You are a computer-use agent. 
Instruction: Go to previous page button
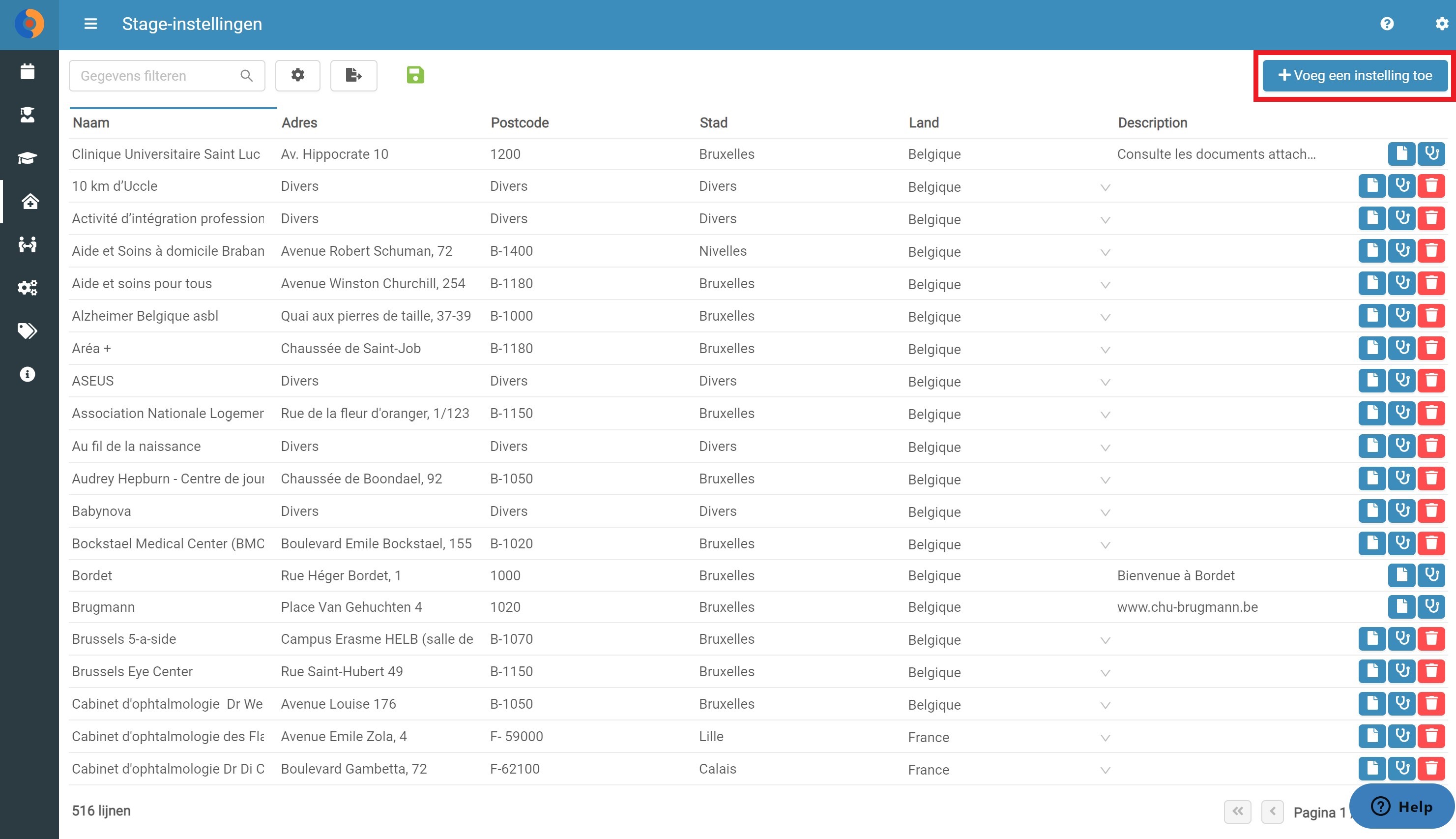click(1272, 811)
